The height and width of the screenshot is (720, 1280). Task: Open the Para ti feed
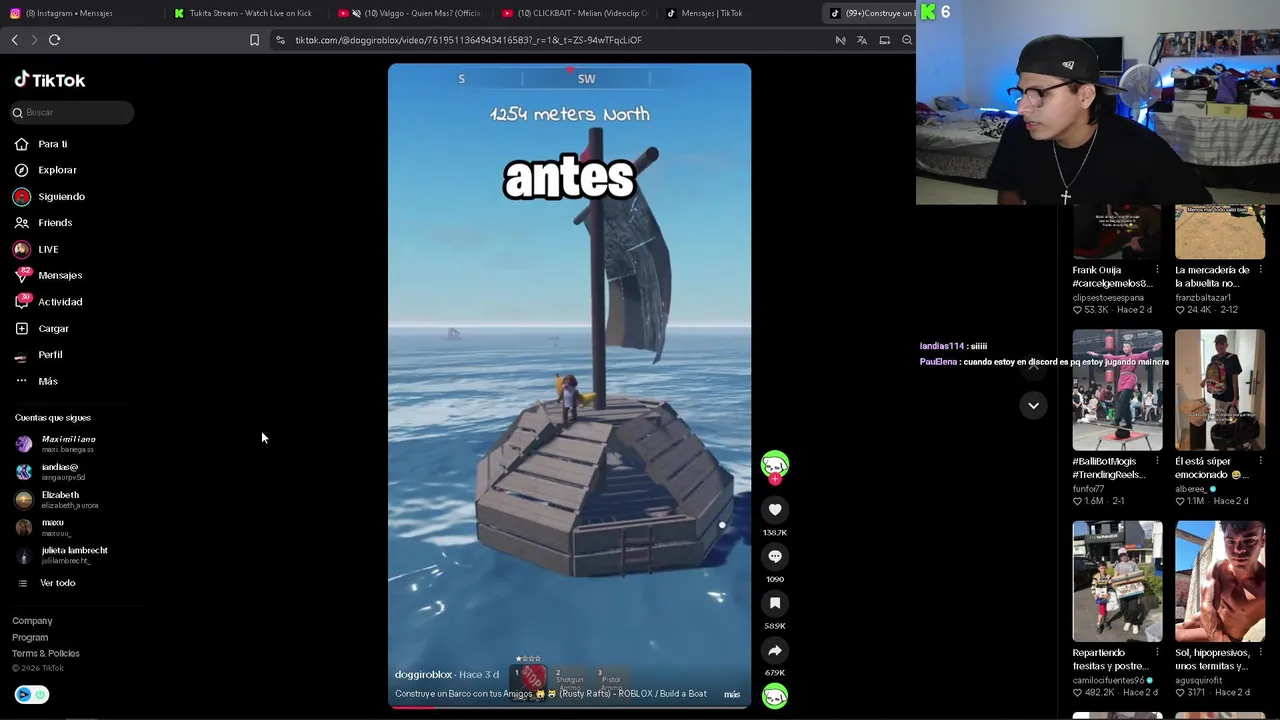pos(42,144)
